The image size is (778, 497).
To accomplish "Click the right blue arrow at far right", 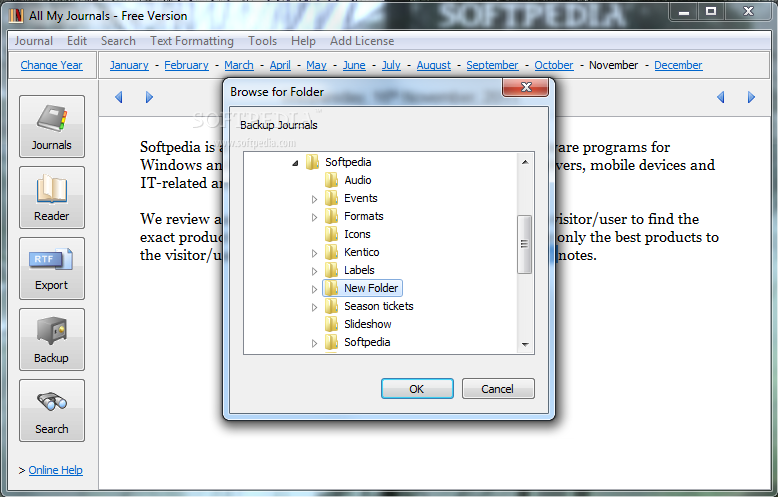I will (x=751, y=97).
